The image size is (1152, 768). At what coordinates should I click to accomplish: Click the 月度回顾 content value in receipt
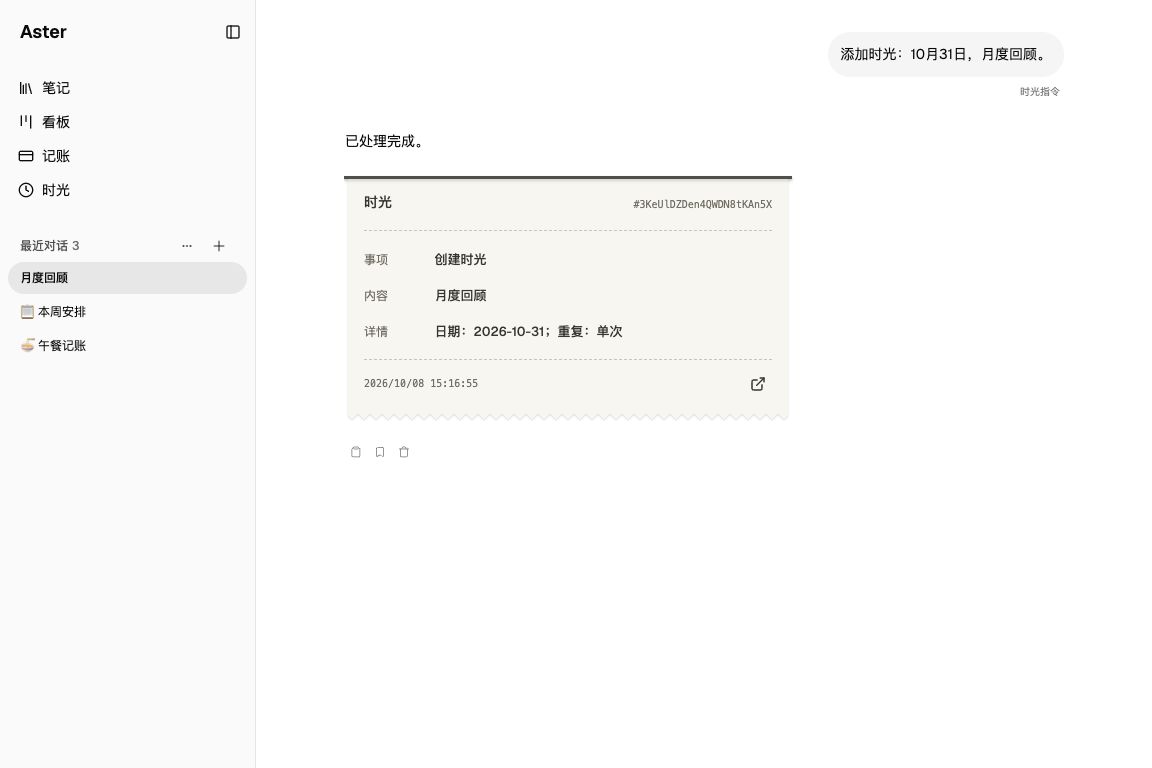[x=461, y=295]
